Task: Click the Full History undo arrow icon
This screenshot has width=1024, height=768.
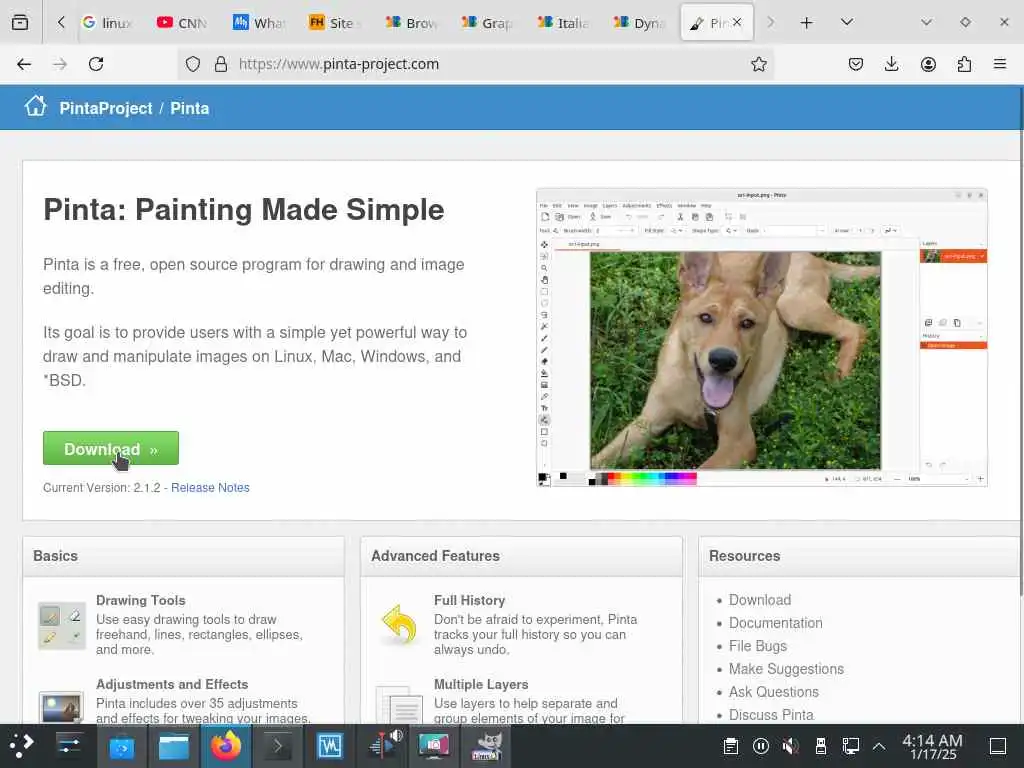Action: tap(399, 624)
